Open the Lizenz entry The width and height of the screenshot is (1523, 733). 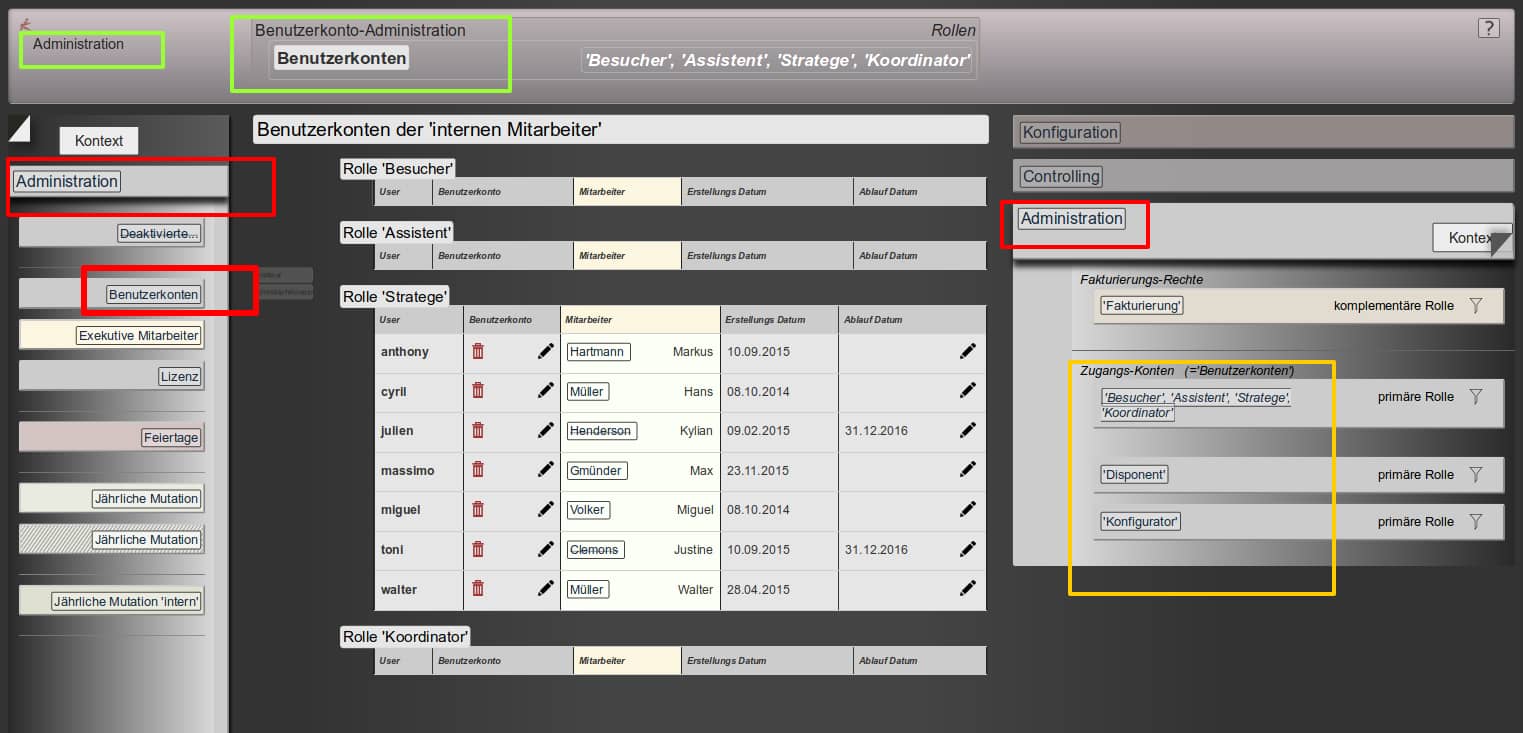tap(179, 377)
